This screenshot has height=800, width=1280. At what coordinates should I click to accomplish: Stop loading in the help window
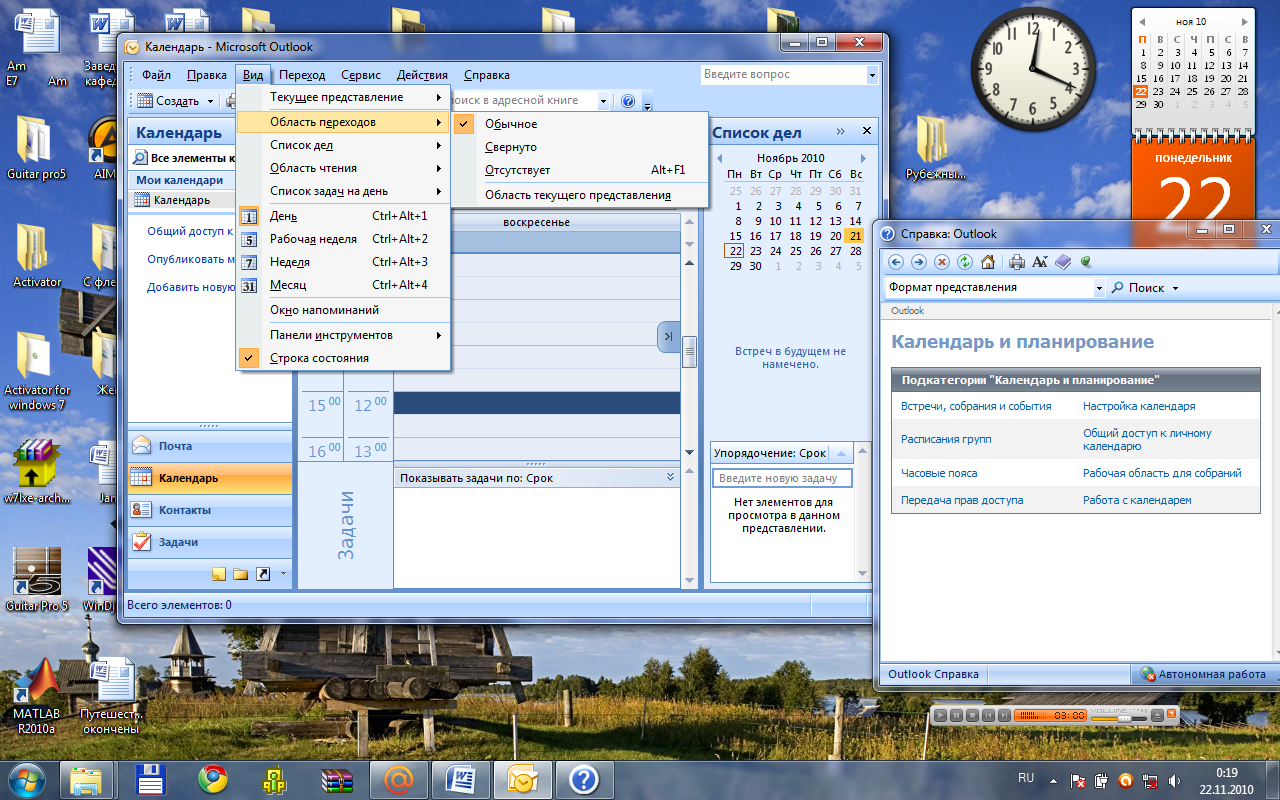click(x=942, y=262)
